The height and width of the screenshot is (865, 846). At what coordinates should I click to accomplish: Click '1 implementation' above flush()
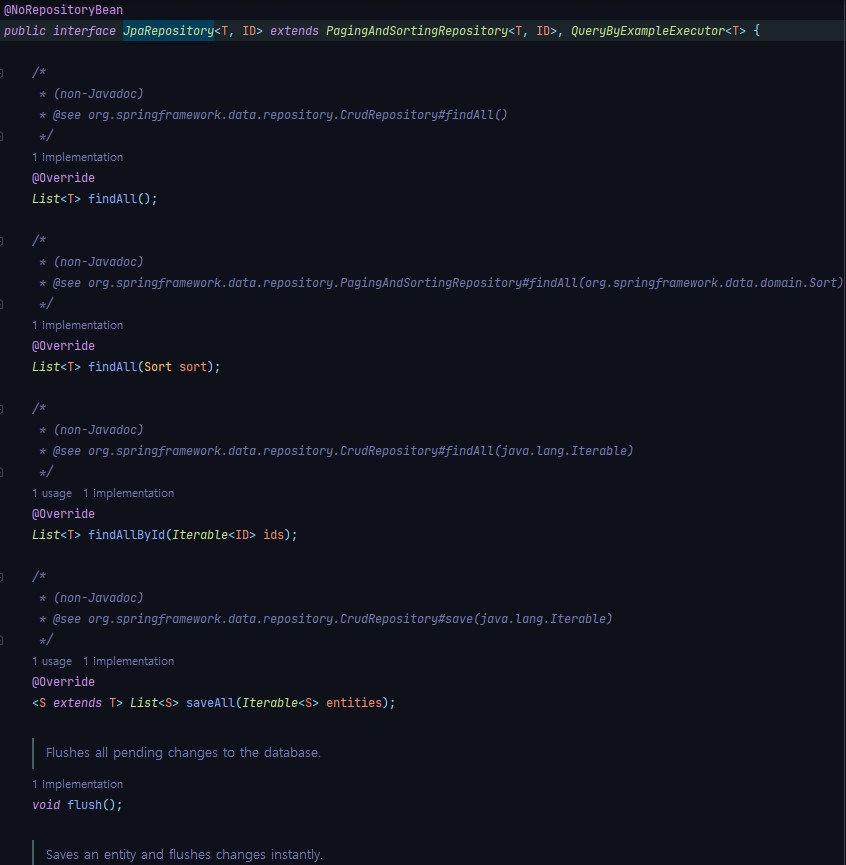pyautogui.click(x=77, y=784)
